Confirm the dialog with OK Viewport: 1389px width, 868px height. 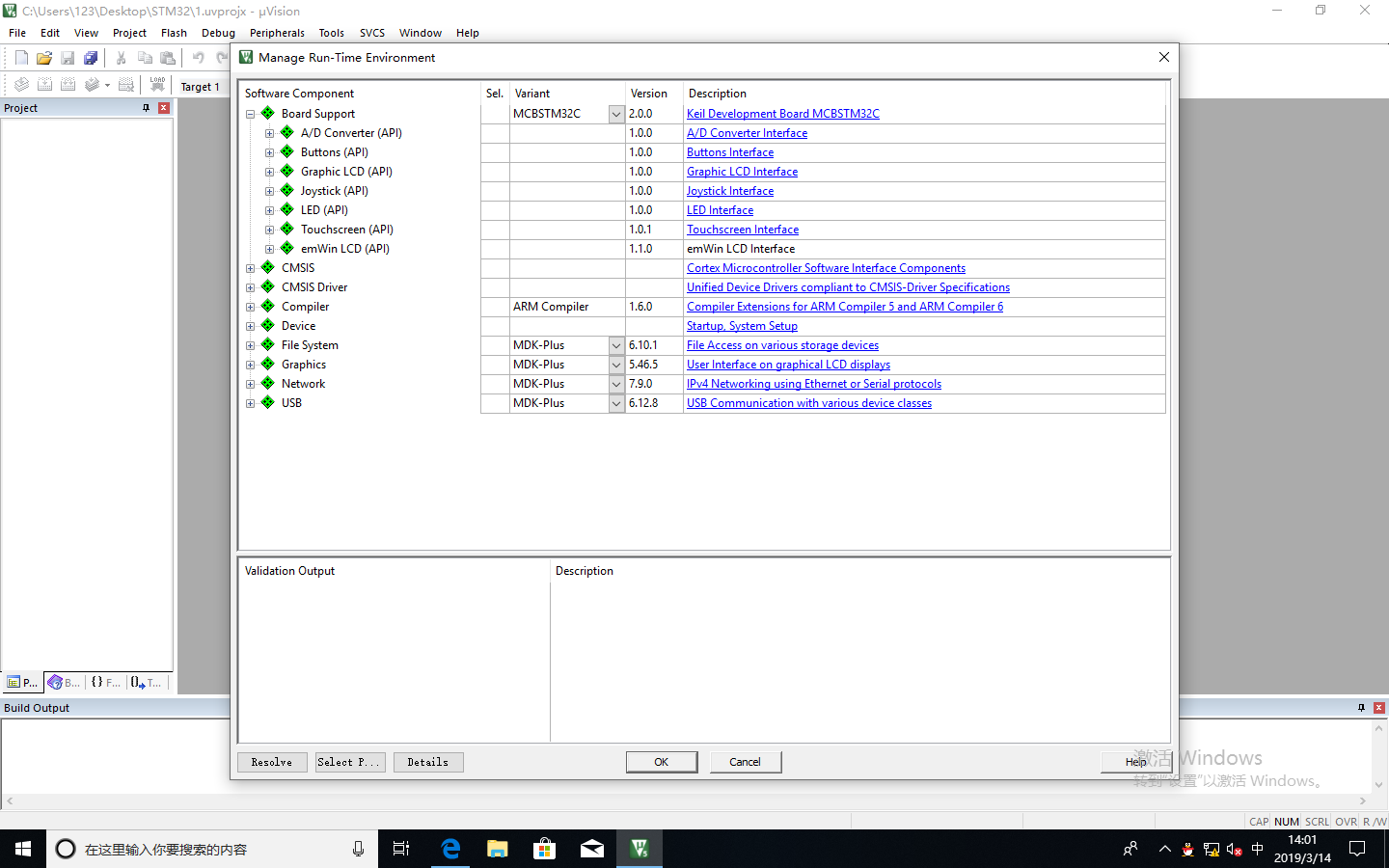tap(662, 762)
